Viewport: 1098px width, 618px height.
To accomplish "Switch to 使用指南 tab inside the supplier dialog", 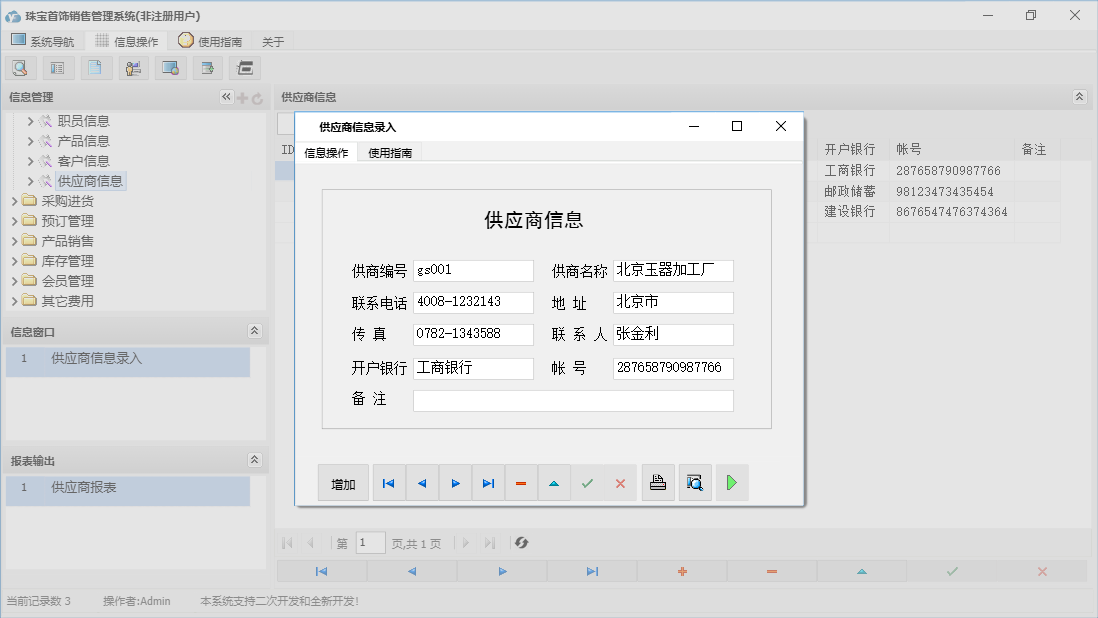I will 390,153.
